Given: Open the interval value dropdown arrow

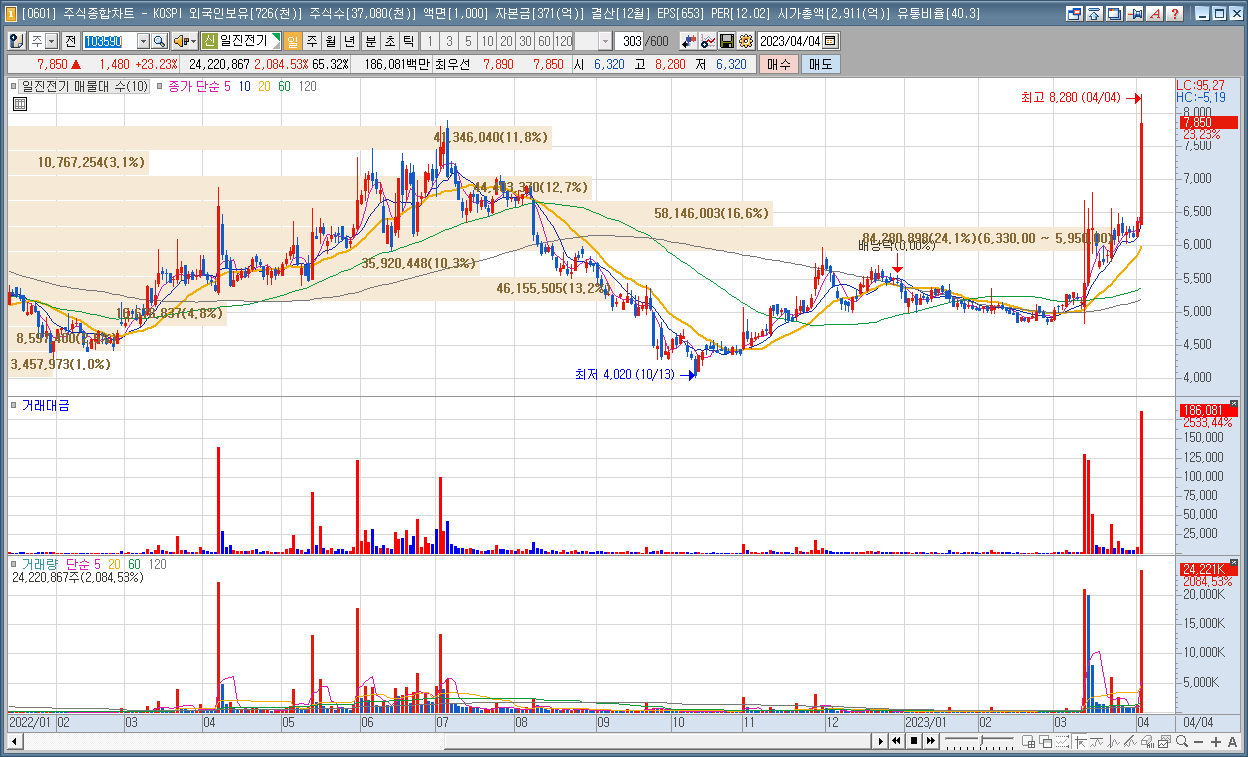Looking at the screenshot, I should point(606,41).
